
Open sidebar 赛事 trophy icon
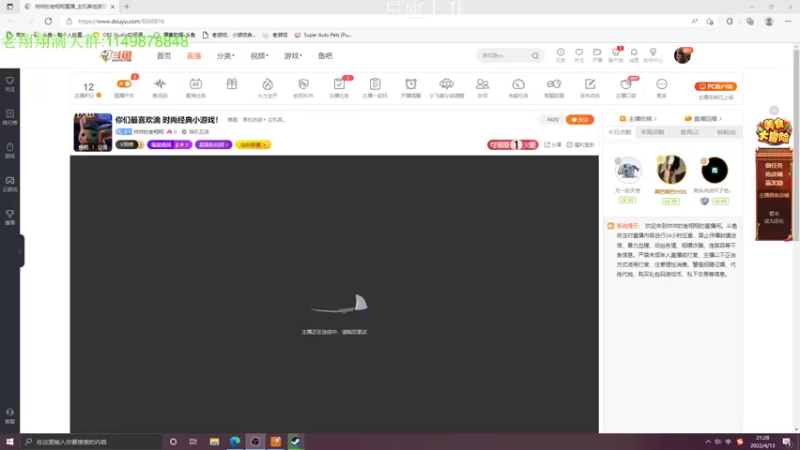[10, 217]
